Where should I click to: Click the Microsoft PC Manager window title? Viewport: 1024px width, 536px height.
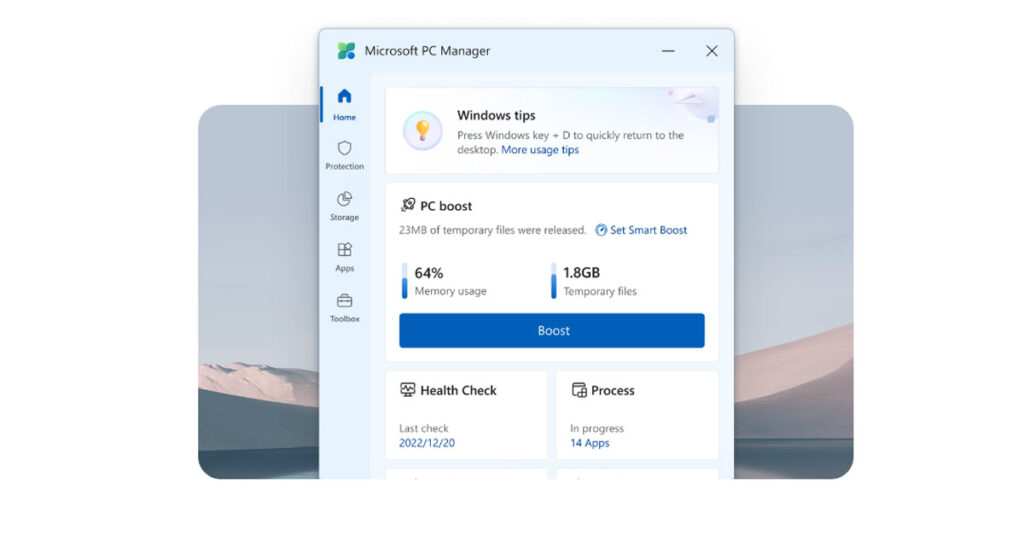(x=427, y=51)
